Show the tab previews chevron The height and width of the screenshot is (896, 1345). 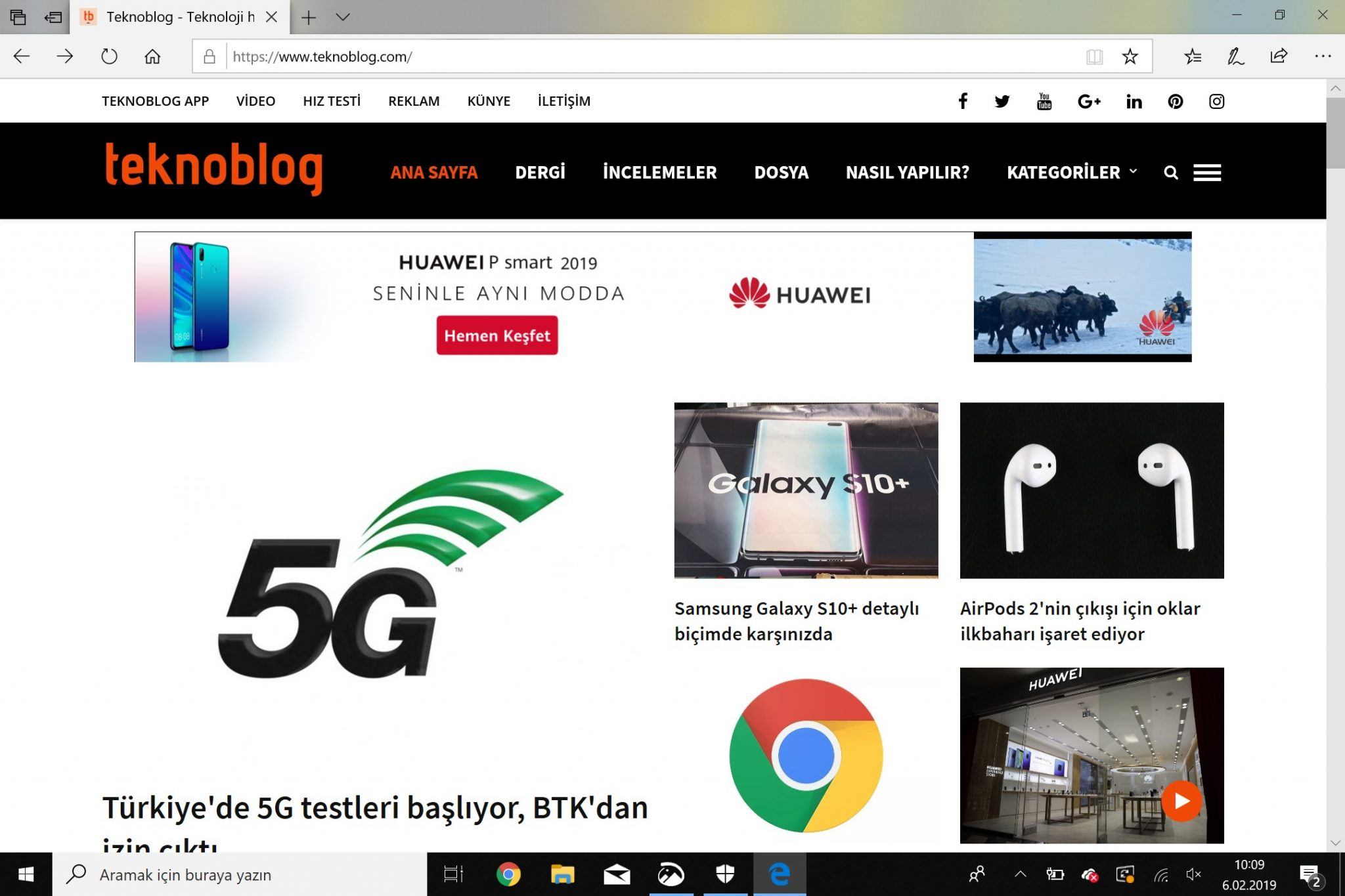pos(343,17)
